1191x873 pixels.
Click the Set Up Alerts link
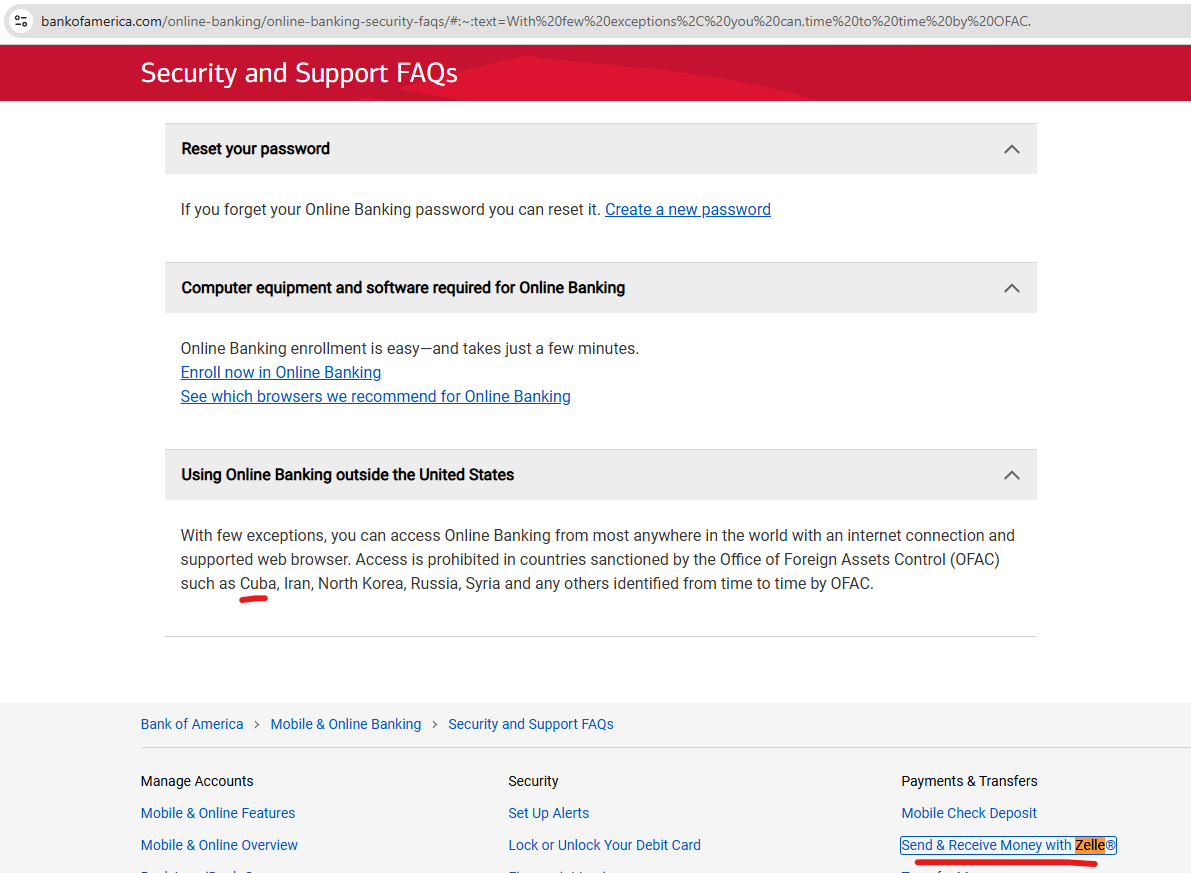click(548, 813)
